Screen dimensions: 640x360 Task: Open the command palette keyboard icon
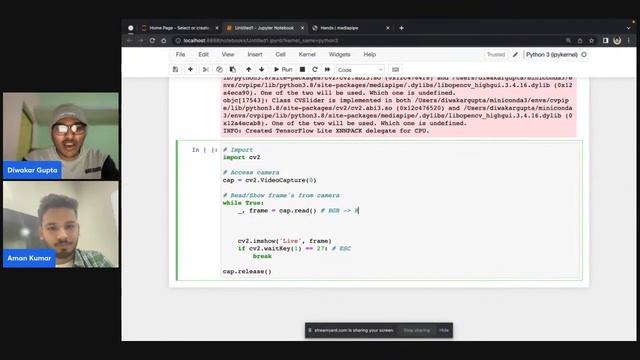(395, 70)
